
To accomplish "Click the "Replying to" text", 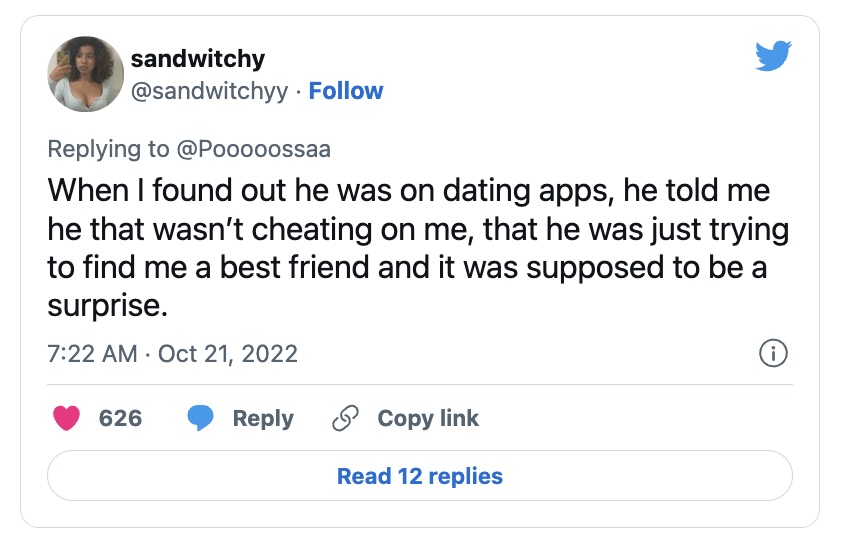I will [109, 149].
